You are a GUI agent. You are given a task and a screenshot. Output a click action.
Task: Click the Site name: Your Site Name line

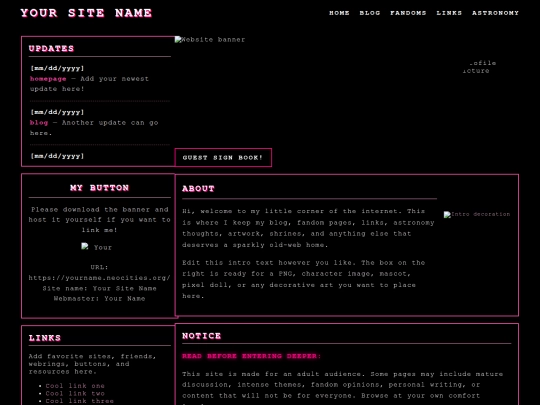click(100, 288)
